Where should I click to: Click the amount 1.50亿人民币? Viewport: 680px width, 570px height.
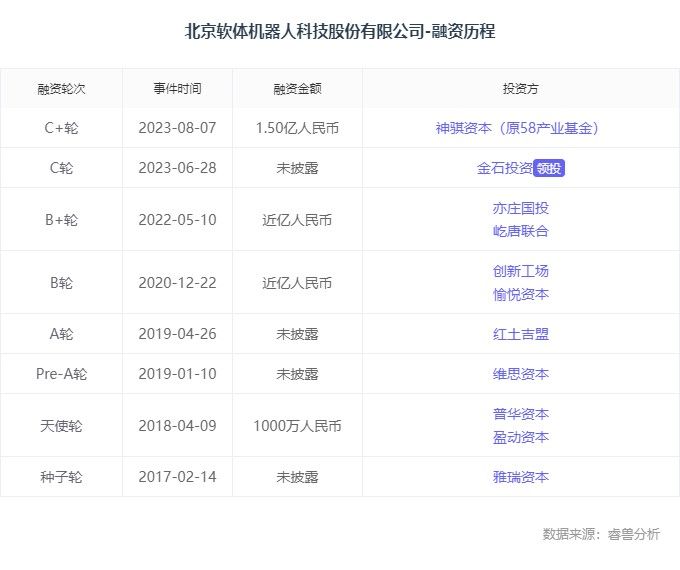(297, 128)
